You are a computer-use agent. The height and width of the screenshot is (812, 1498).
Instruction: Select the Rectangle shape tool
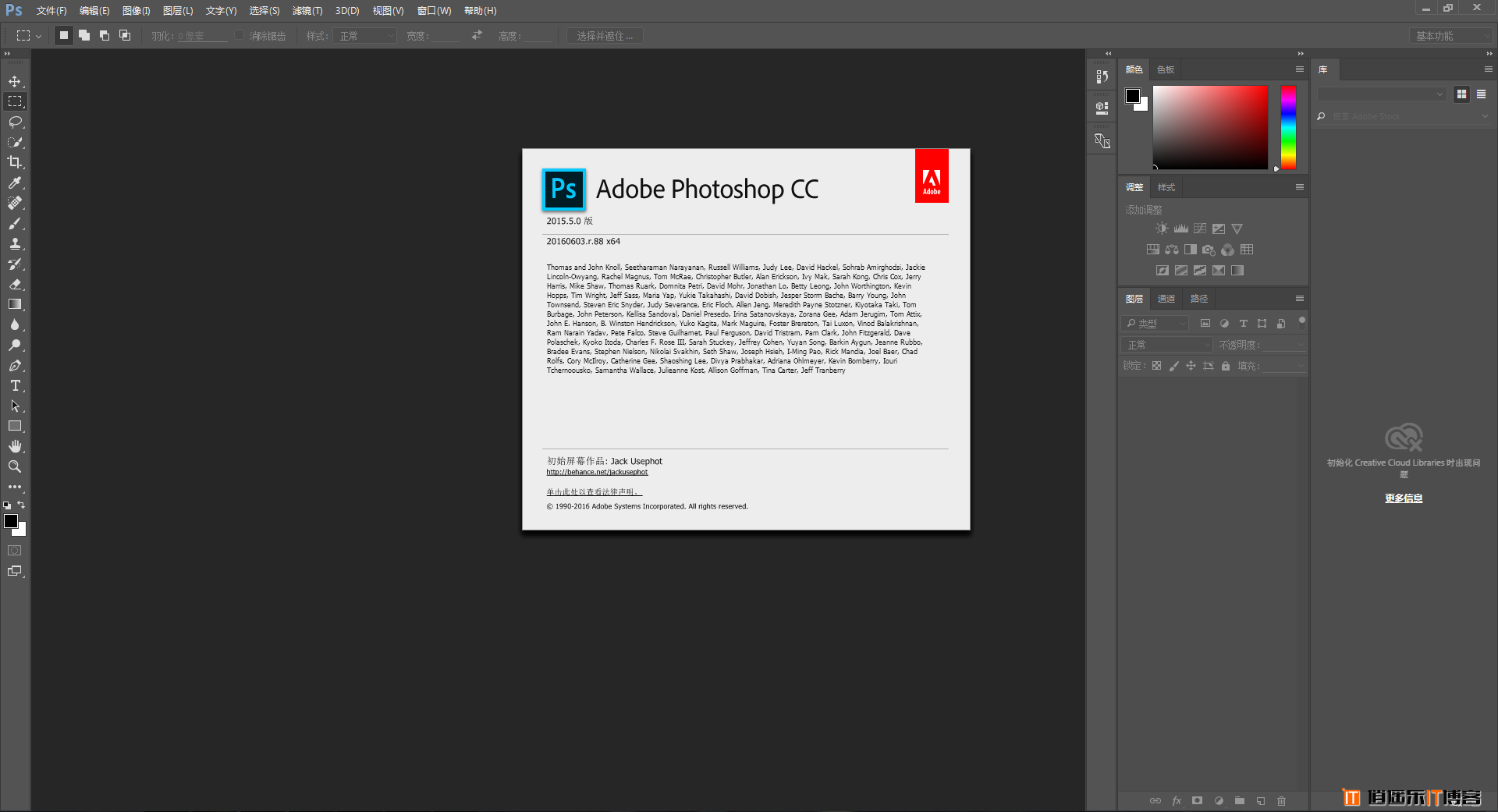point(15,426)
